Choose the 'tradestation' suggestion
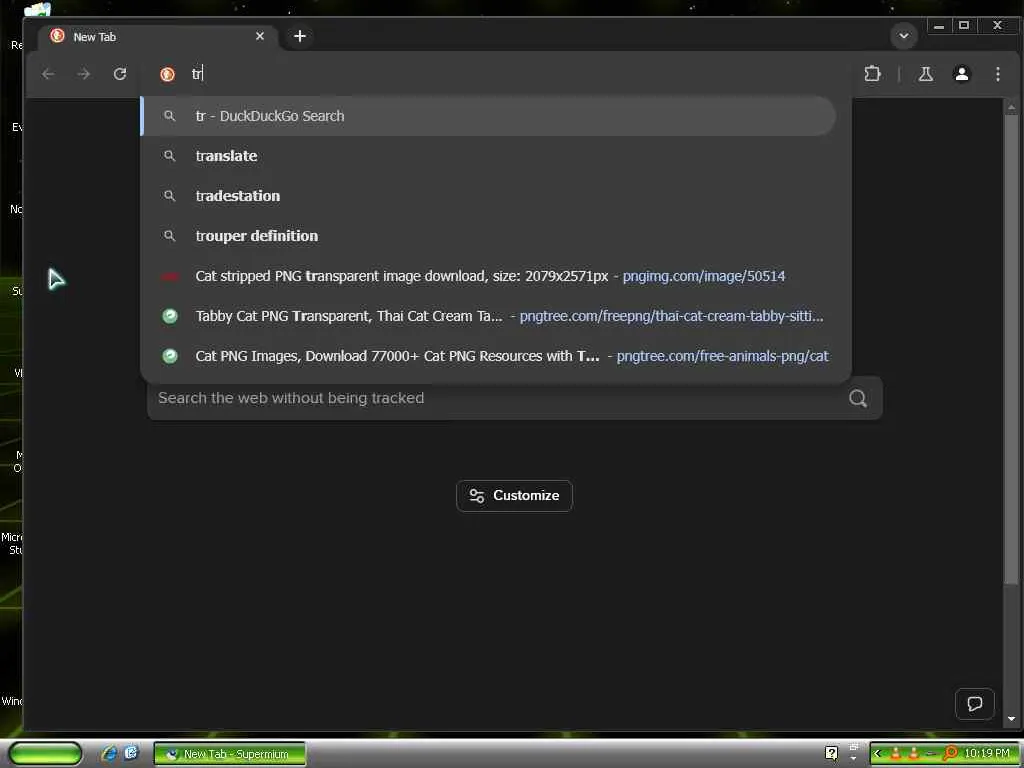The height and width of the screenshot is (768, 1024). [x=488, y=196]
